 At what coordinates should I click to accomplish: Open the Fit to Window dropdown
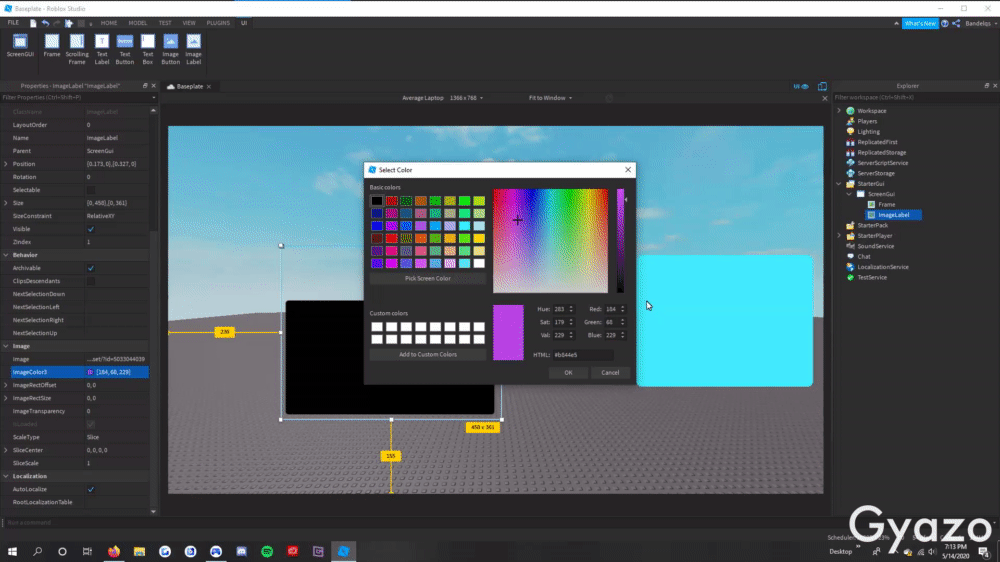click(x=550, y=98)
